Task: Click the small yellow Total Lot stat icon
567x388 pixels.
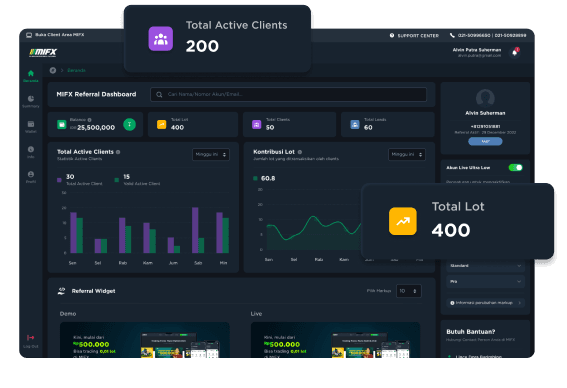Action: 162,125
